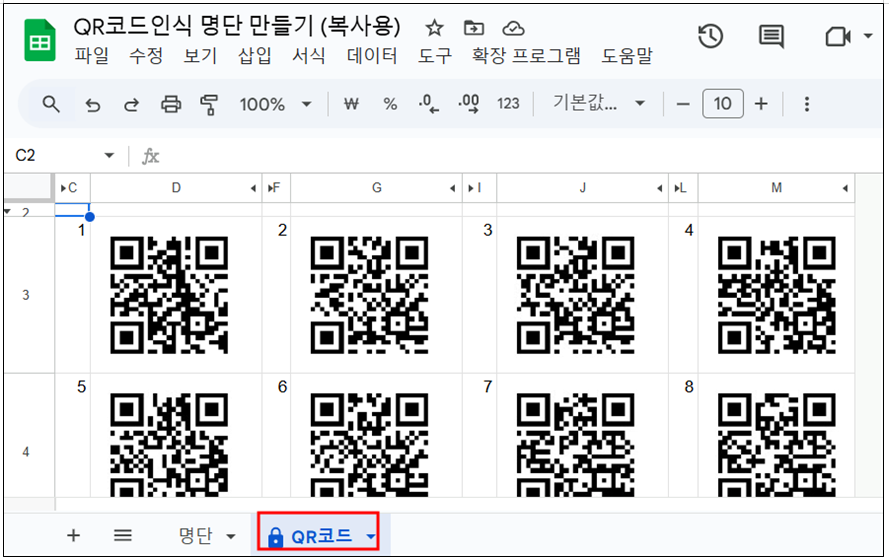Click QR code image numbered 4
This screenshot has height=560, width=889.
tap(777, 295)
